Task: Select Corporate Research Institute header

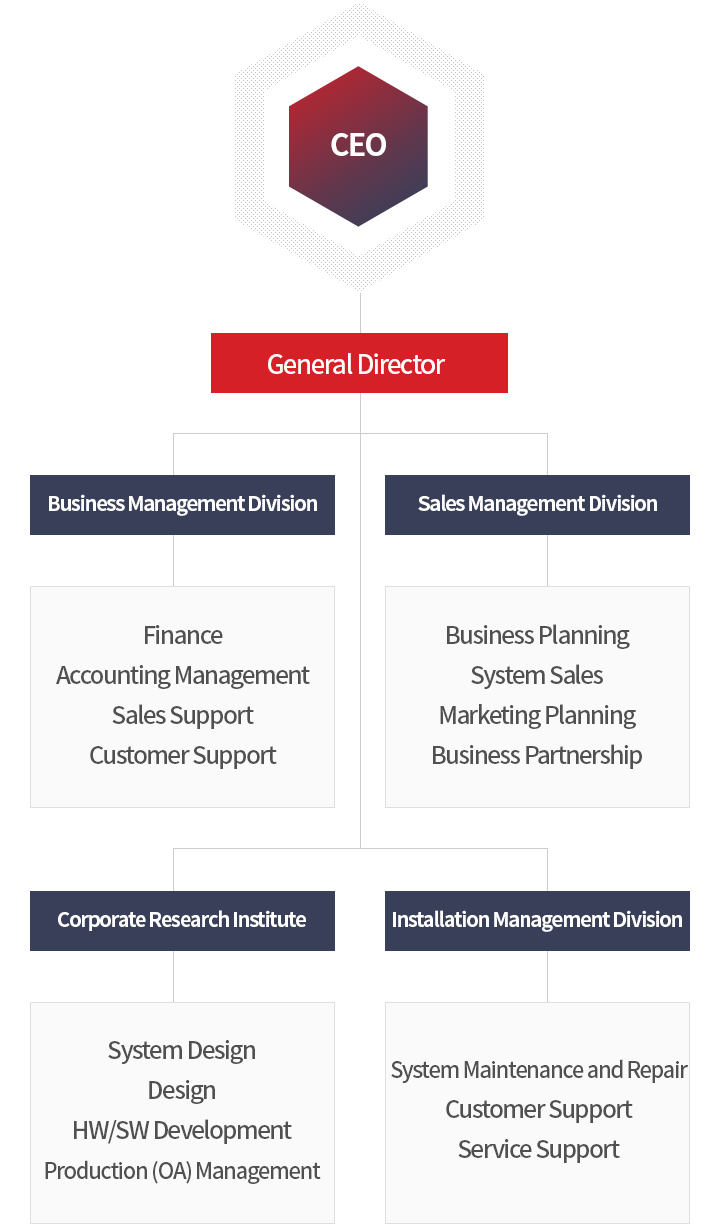Action: [182, 920]
